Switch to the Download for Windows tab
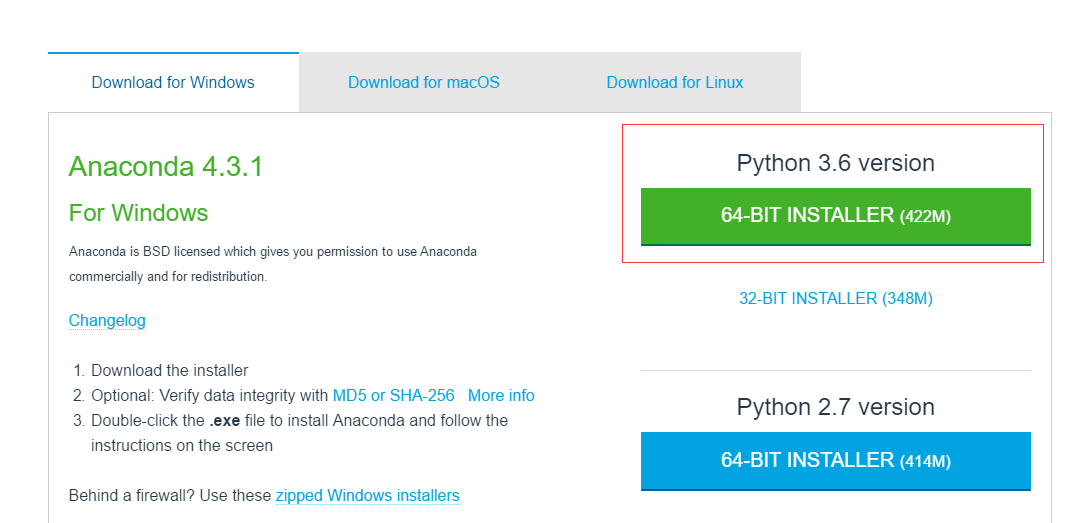This screenshot has height=523, width=1088. (173, 82)
